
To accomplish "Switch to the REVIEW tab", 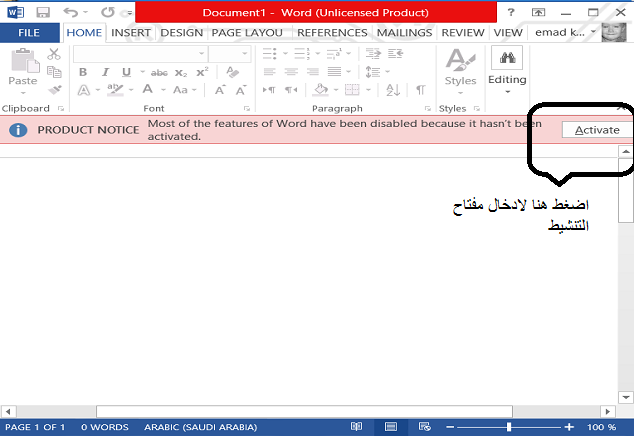I will pyautogui.click(x=463, y=33).
